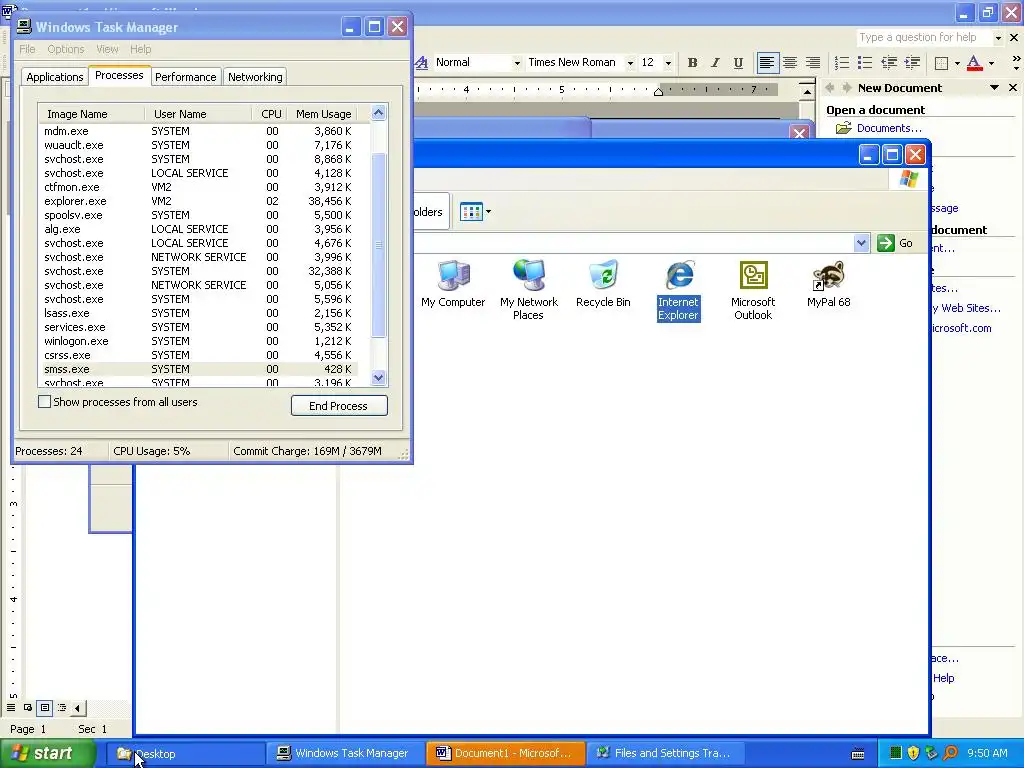The height and width of the screenshot is (768, 1024).
Task: Open Task Manager File menu
Action: (27, 49)
